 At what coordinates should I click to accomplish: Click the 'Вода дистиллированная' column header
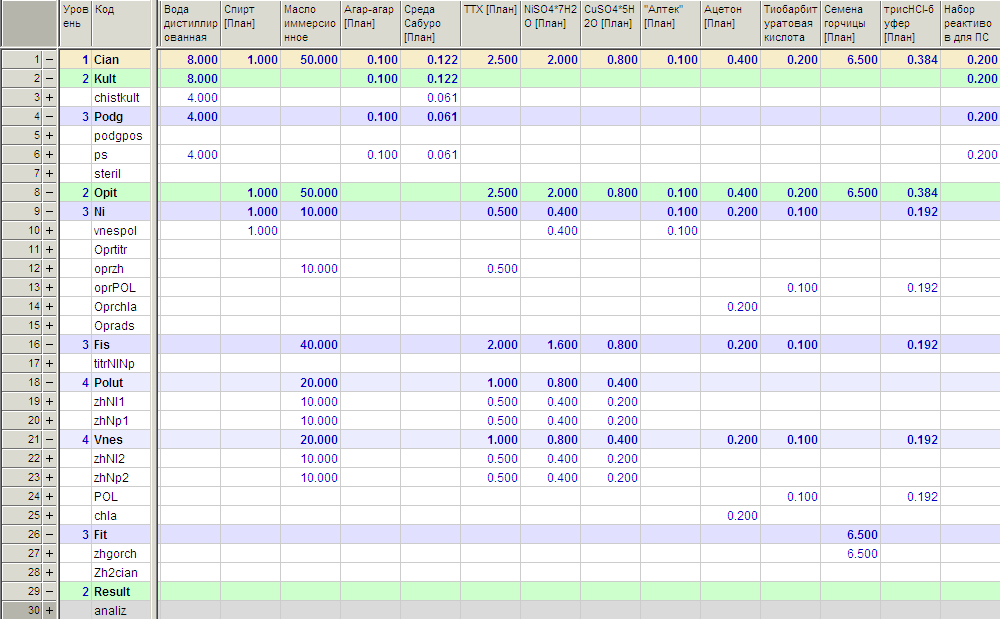pos(189,24)
